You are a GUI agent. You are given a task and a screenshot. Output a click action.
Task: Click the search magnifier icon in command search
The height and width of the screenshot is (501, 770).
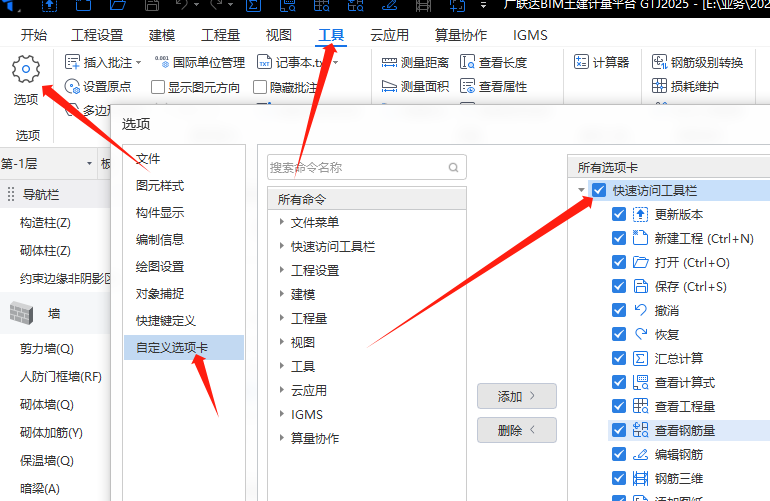click(x=453, y=167)
